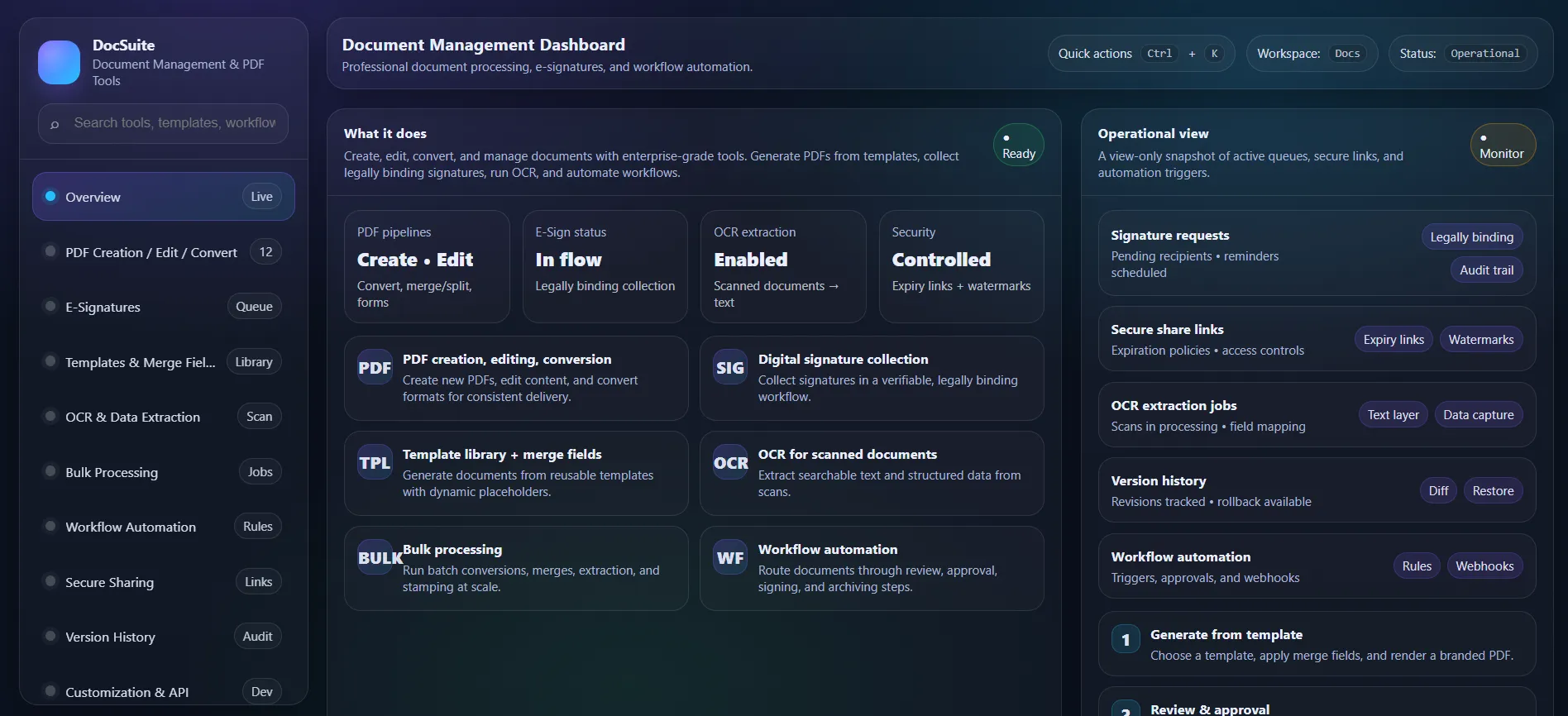This screenshot has width=1568, height=716.
Task: Click the Watermarks tag
Action: tap(1481, 340)
